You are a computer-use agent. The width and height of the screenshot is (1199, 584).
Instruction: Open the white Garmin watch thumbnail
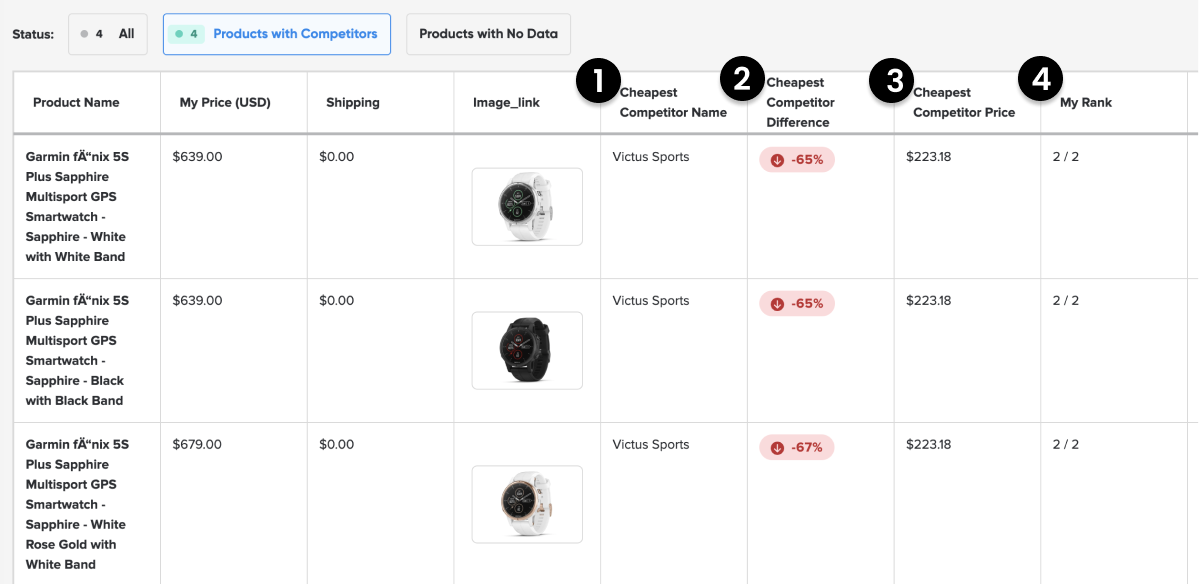click(x=527, y=206)
